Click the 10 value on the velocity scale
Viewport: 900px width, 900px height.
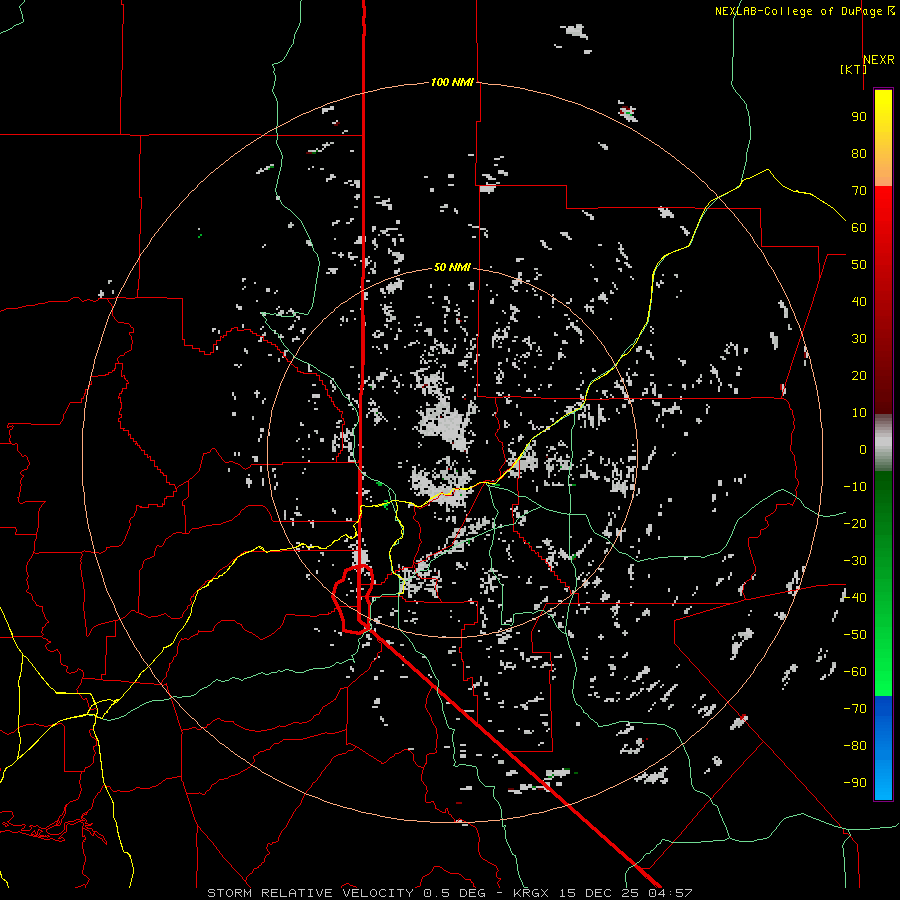[x=859, y=413]
